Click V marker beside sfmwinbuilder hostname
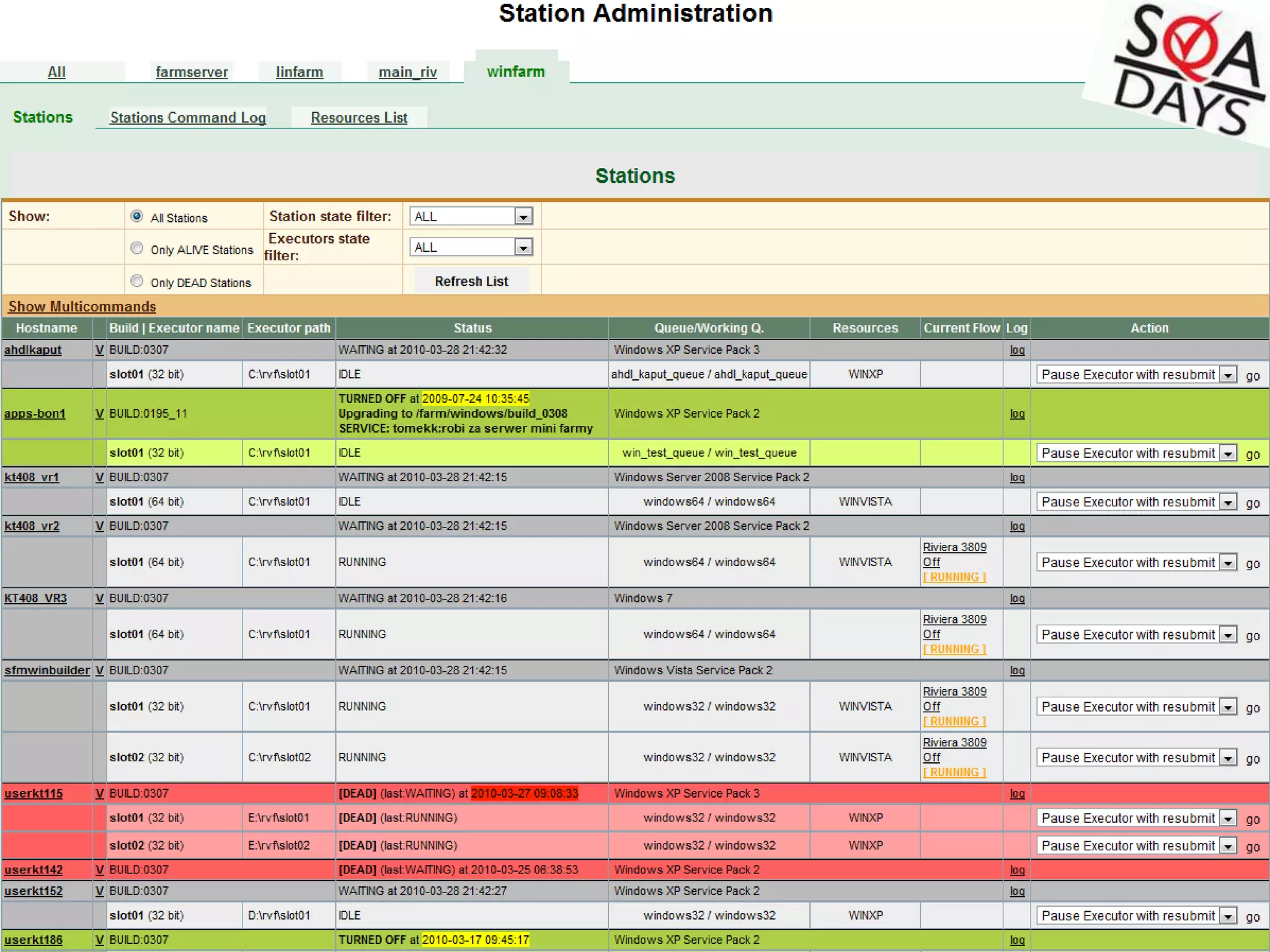 (99, 670)
